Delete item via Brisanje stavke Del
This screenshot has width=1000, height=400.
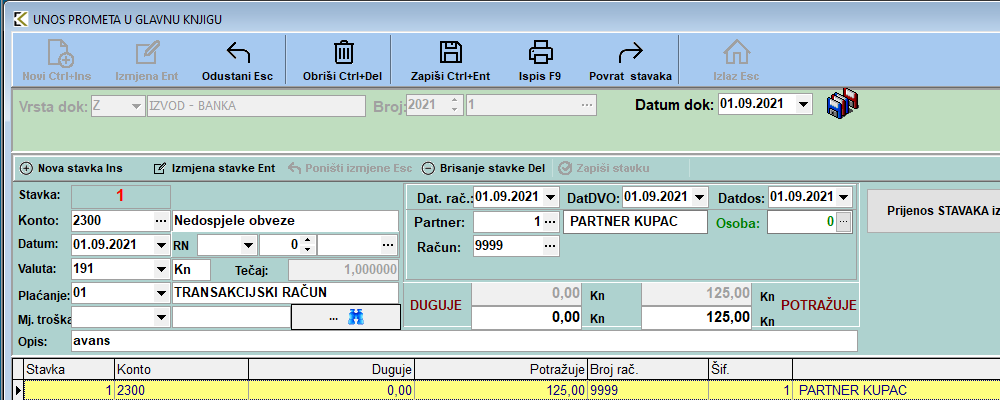pyautogui.click(x=484, y=168)
